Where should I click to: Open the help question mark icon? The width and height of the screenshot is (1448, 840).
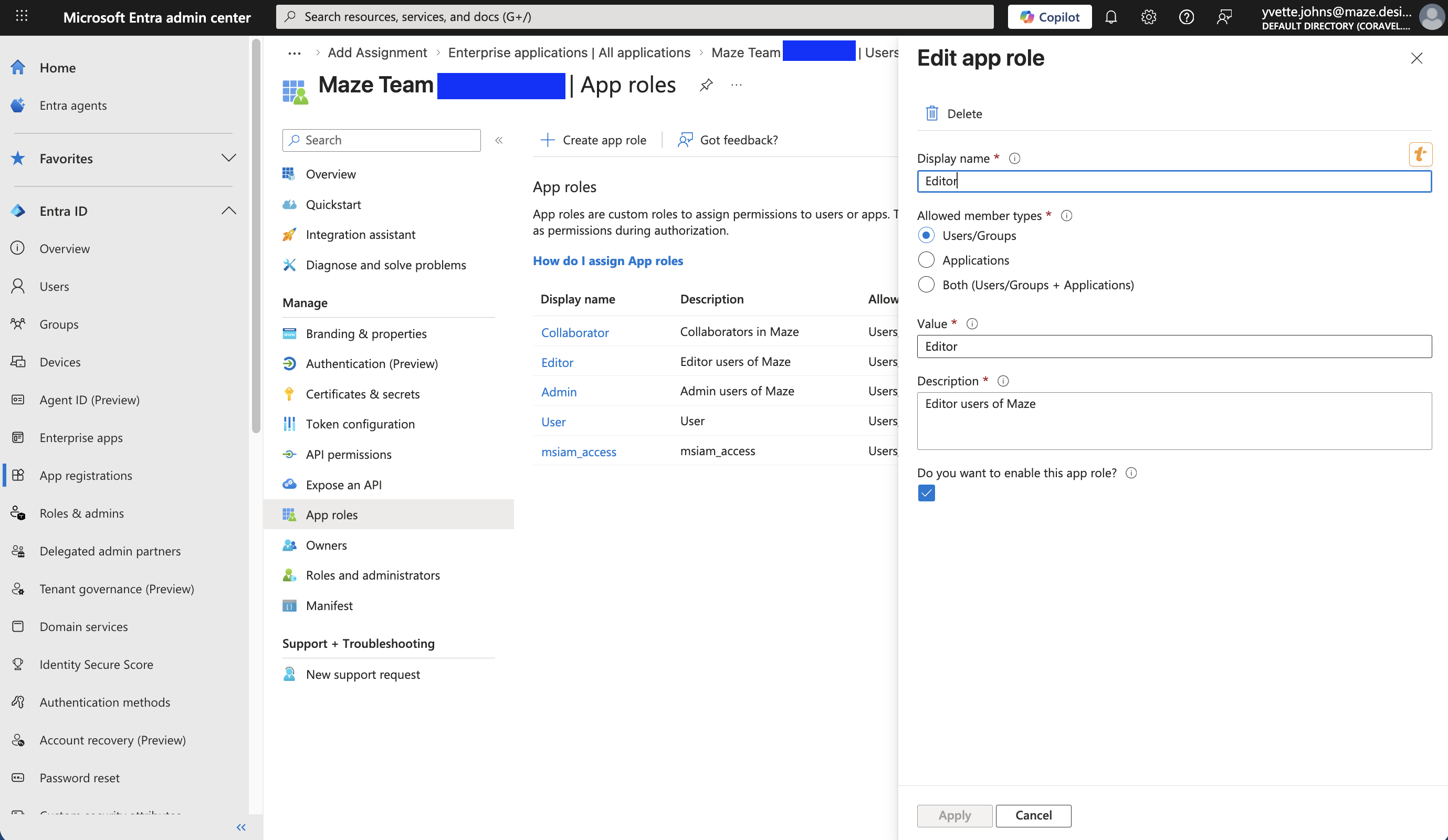pos(1186,17)
